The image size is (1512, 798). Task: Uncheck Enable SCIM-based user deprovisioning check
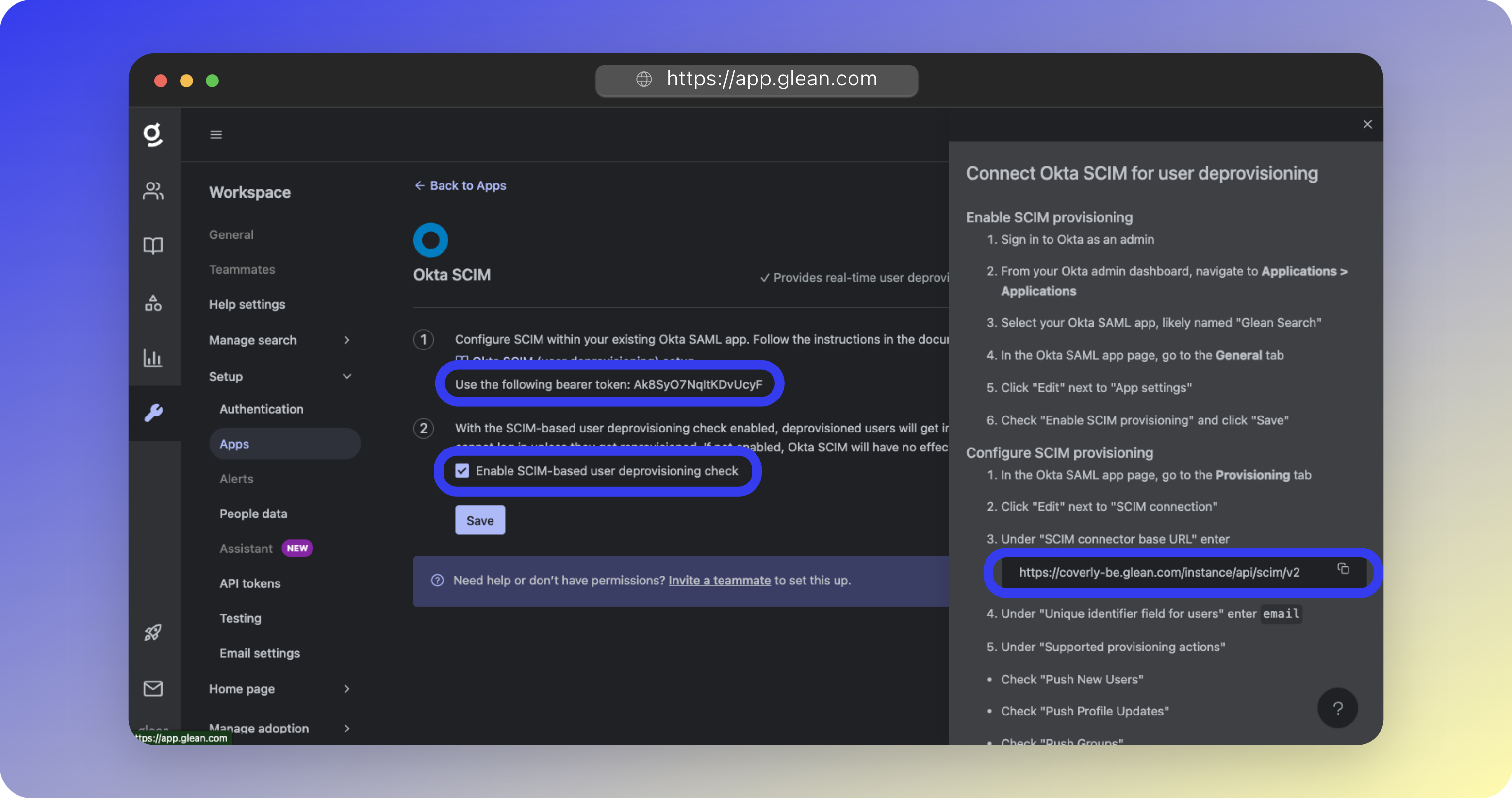coord(462,471)
